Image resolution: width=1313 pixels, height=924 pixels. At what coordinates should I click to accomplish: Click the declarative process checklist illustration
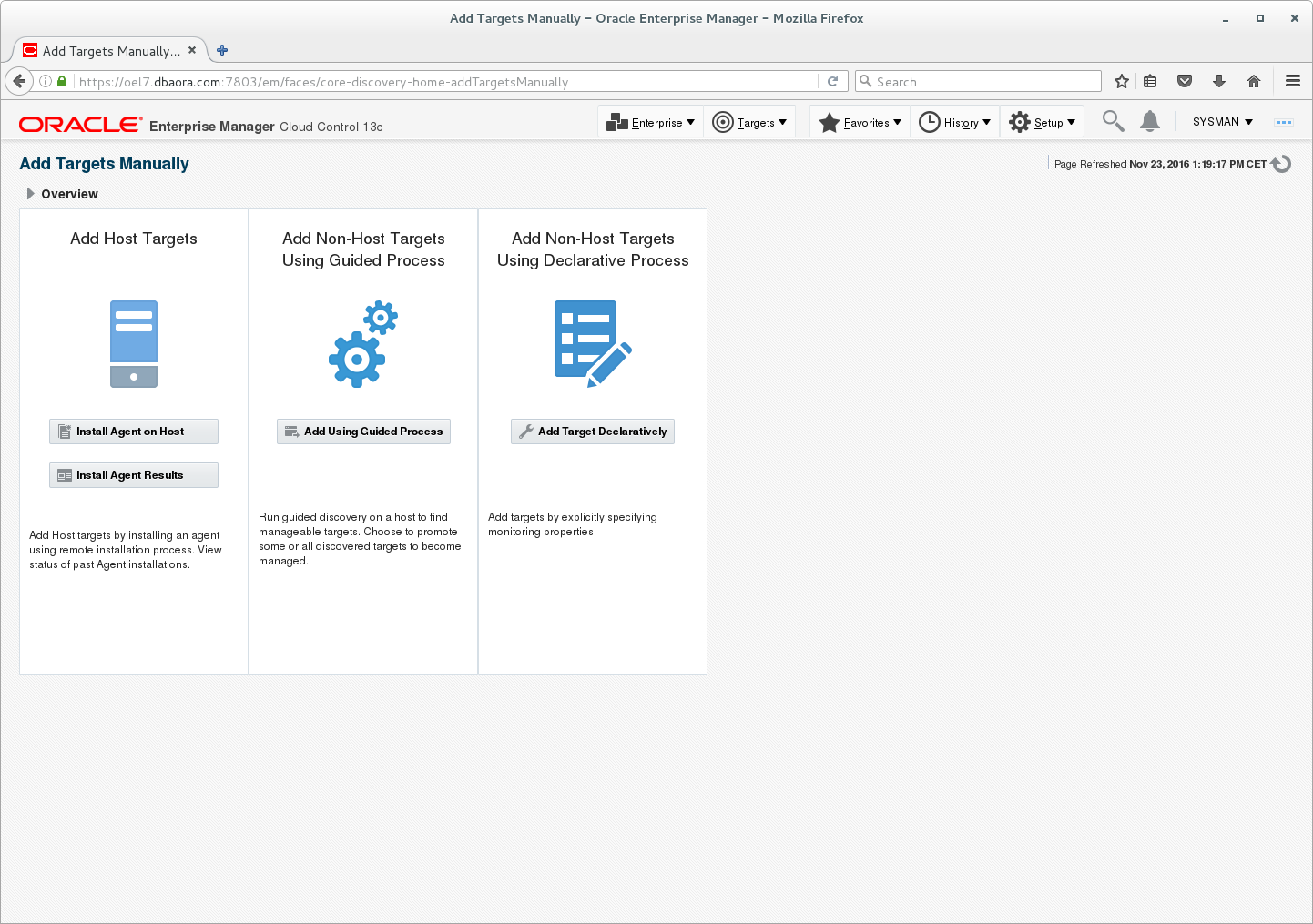(593, 344)
